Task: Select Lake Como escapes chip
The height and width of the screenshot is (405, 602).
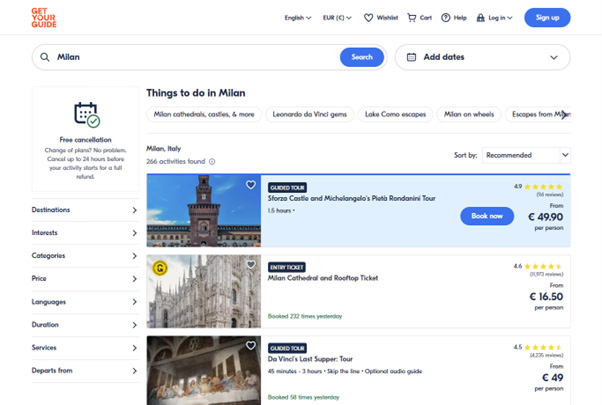Action: [395, 114]
